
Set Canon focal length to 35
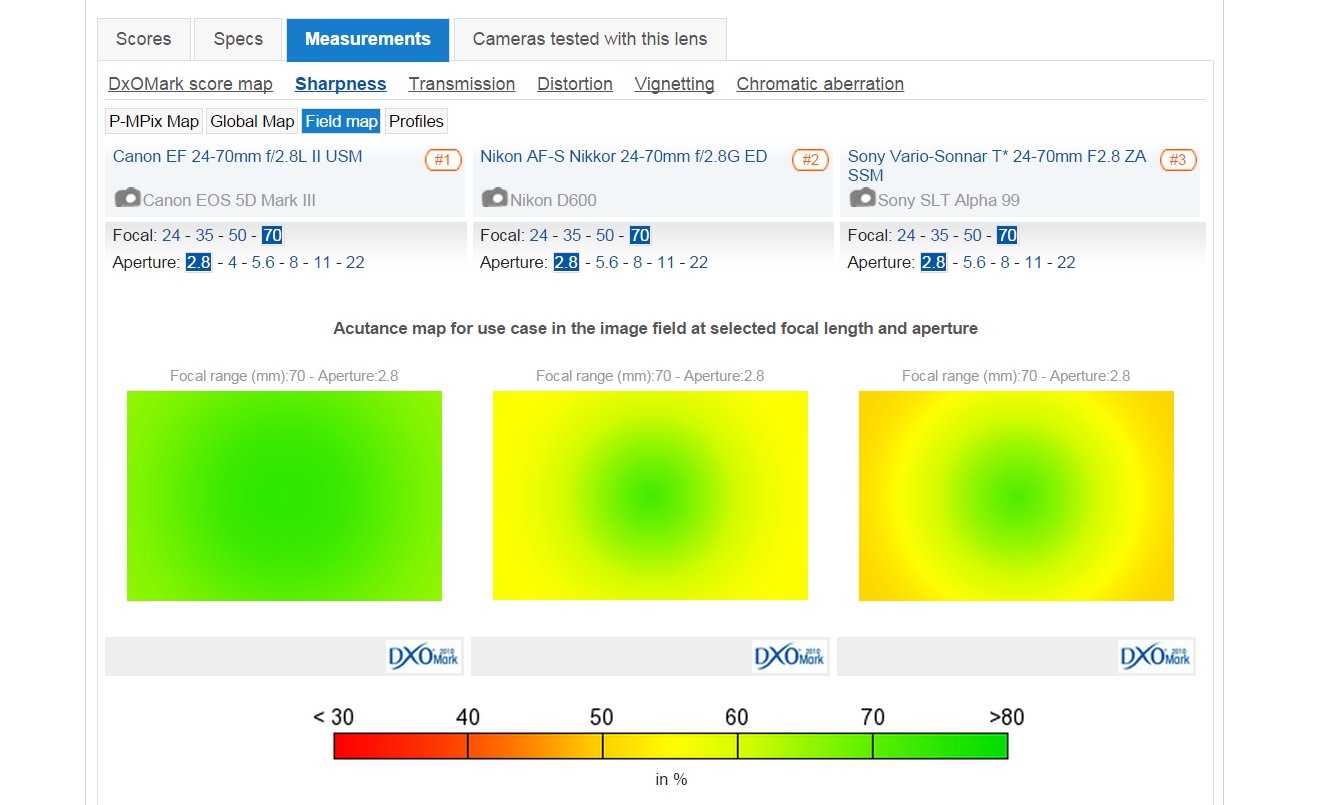coord(205,235)
